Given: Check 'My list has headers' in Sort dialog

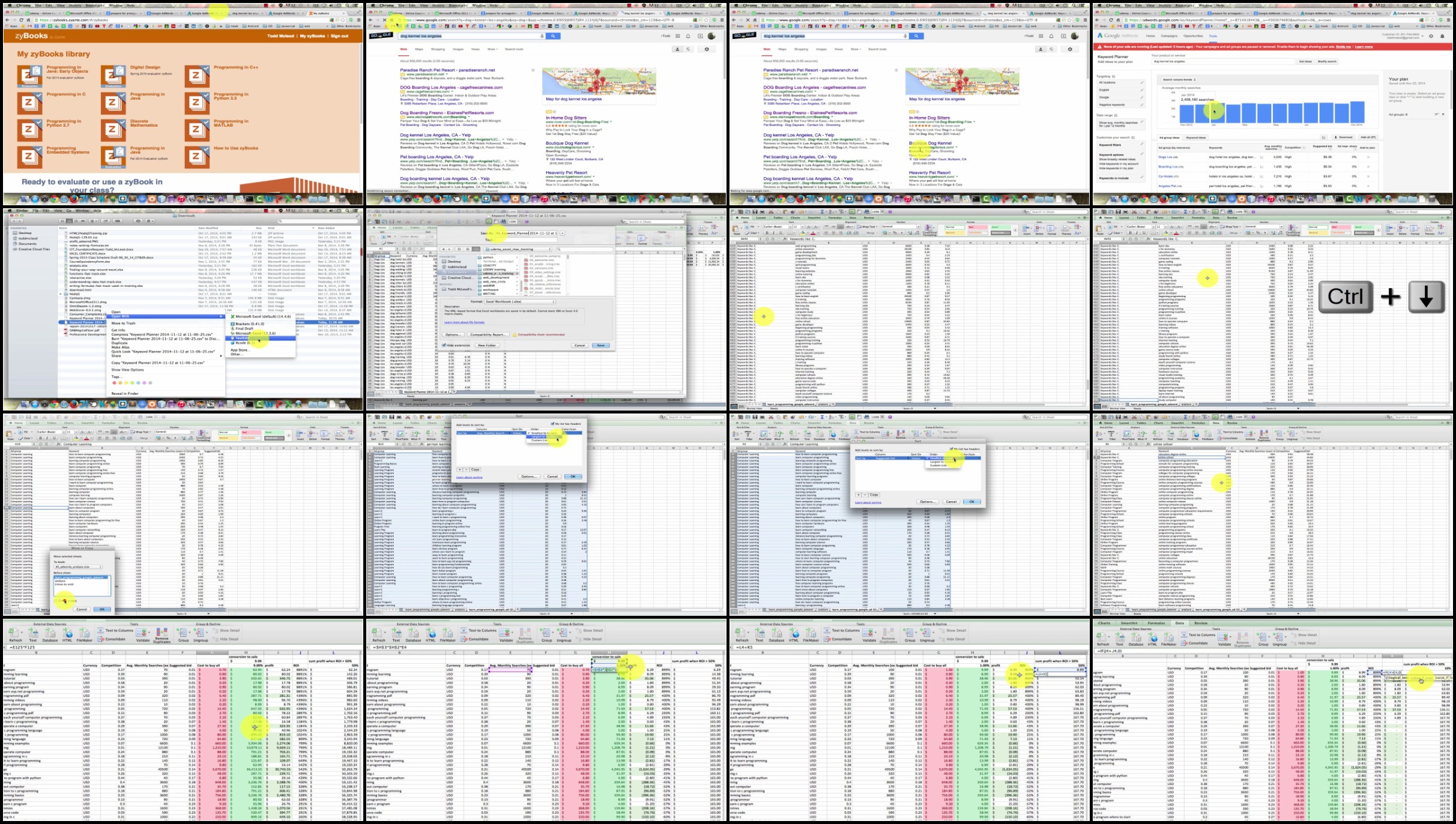Looking at the screenshot, I should [x=552, y=424].
